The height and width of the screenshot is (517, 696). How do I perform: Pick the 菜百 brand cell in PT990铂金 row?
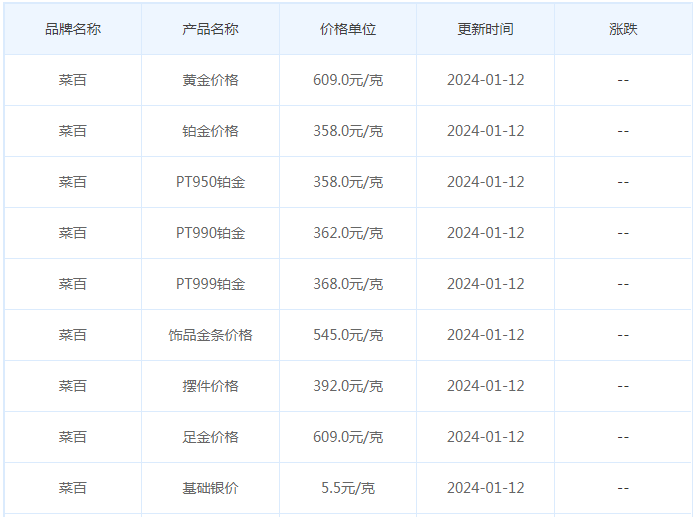[73, 233]
